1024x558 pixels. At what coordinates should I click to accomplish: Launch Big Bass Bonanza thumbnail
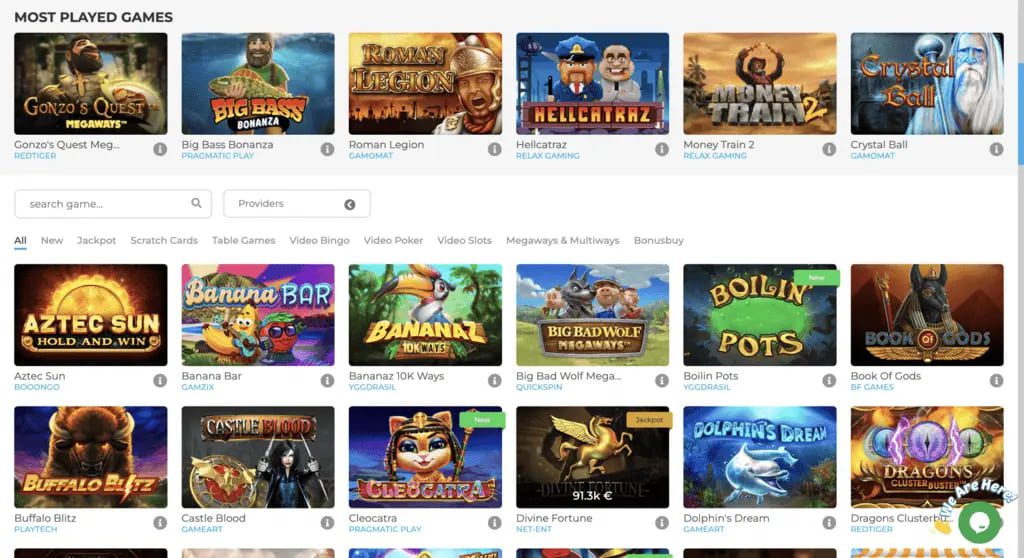pyautogui.click(x=258, y=84)
